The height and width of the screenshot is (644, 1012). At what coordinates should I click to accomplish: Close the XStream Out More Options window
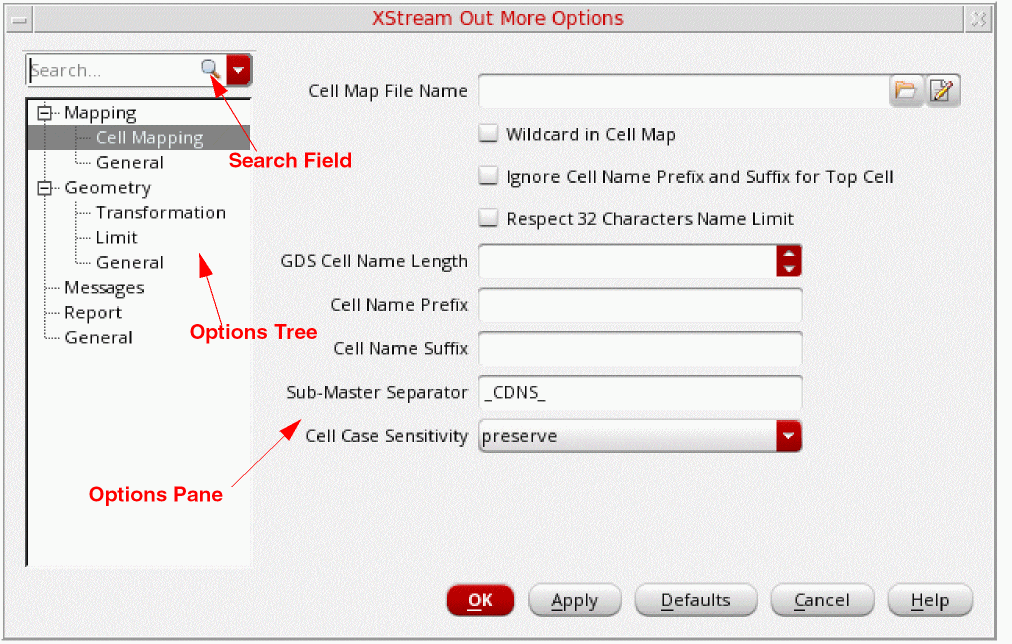[x=979, y=19]
